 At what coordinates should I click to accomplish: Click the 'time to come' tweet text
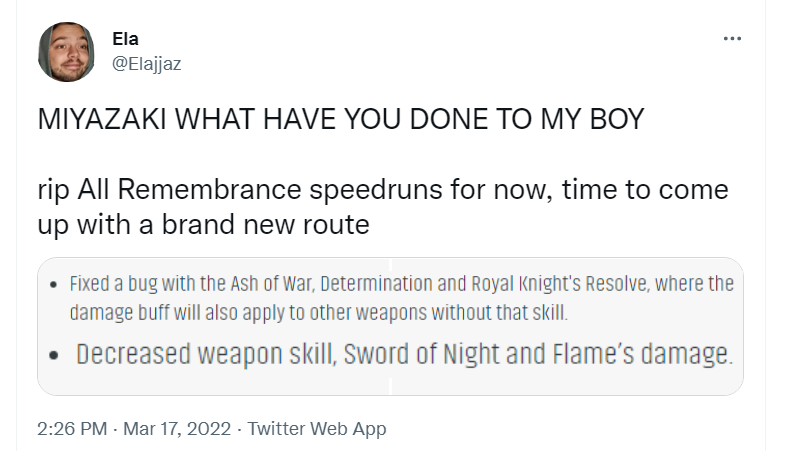point(645,190)
